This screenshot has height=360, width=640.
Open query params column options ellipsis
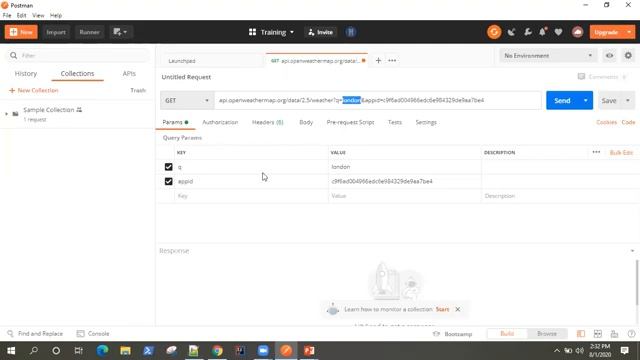[x=596, y=152]
